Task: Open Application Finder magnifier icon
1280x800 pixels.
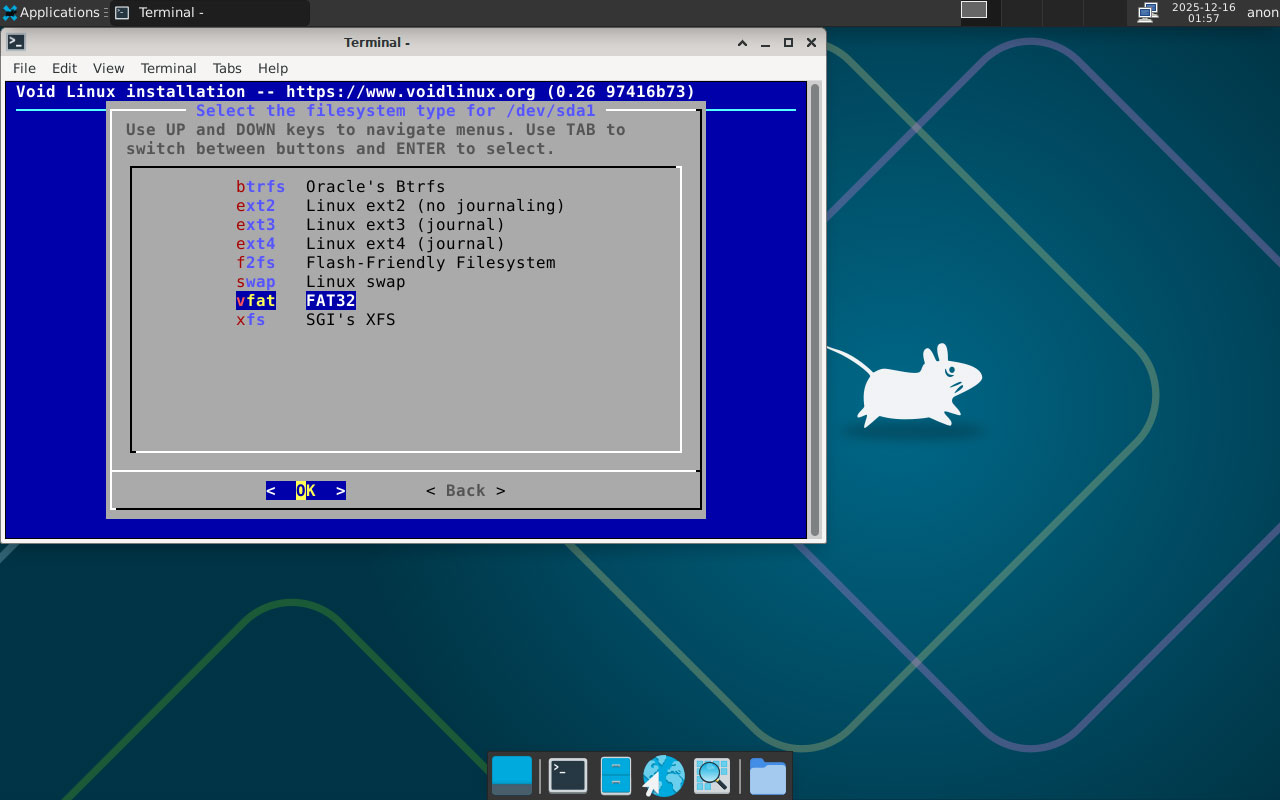Action: tap(712, 776)
